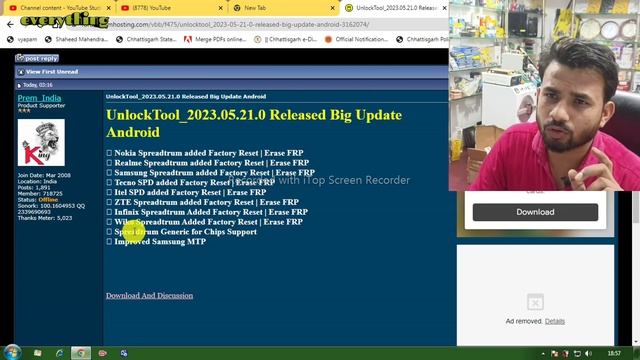Image resolution: width=640 pixels, height=360 pixels.
Task: Switch to the New Tab tab
Action: point(284,8)
